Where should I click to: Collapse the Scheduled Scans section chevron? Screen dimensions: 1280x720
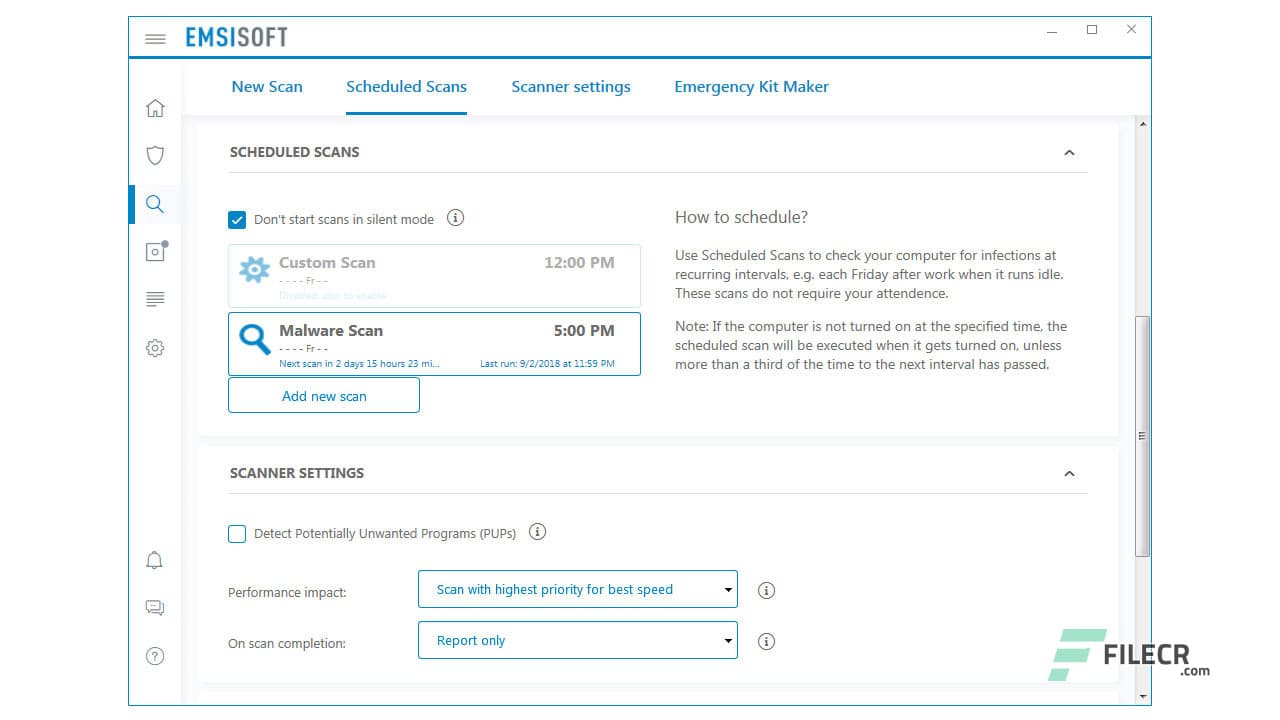(1069, 152)
